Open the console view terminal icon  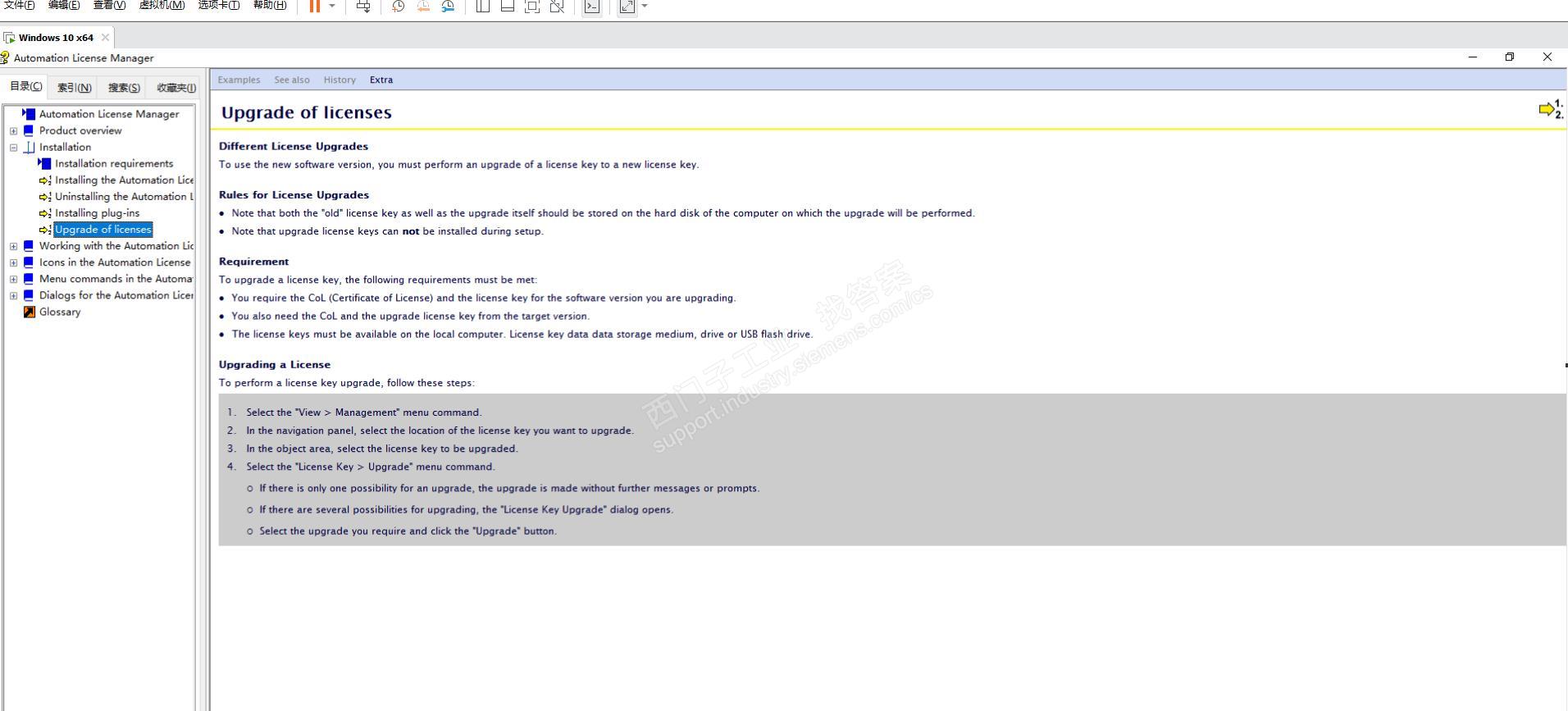tap(591, 7)
